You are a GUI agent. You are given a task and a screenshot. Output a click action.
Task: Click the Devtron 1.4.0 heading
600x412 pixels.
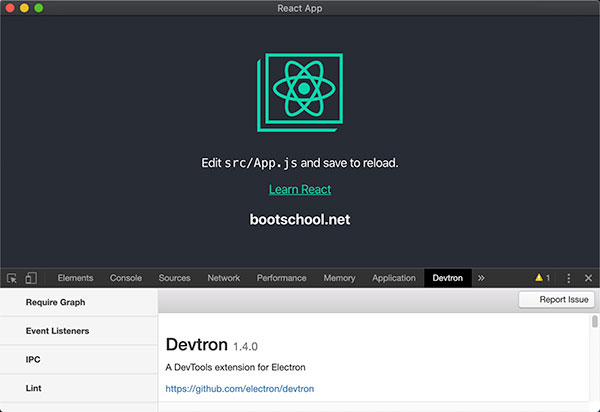(212, 345)
